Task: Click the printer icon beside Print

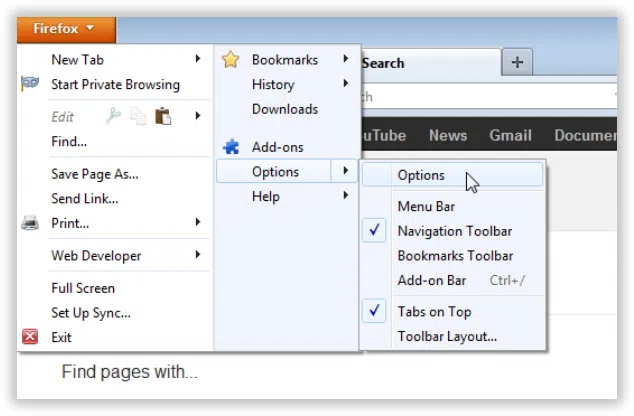Action: coord(30,223)
